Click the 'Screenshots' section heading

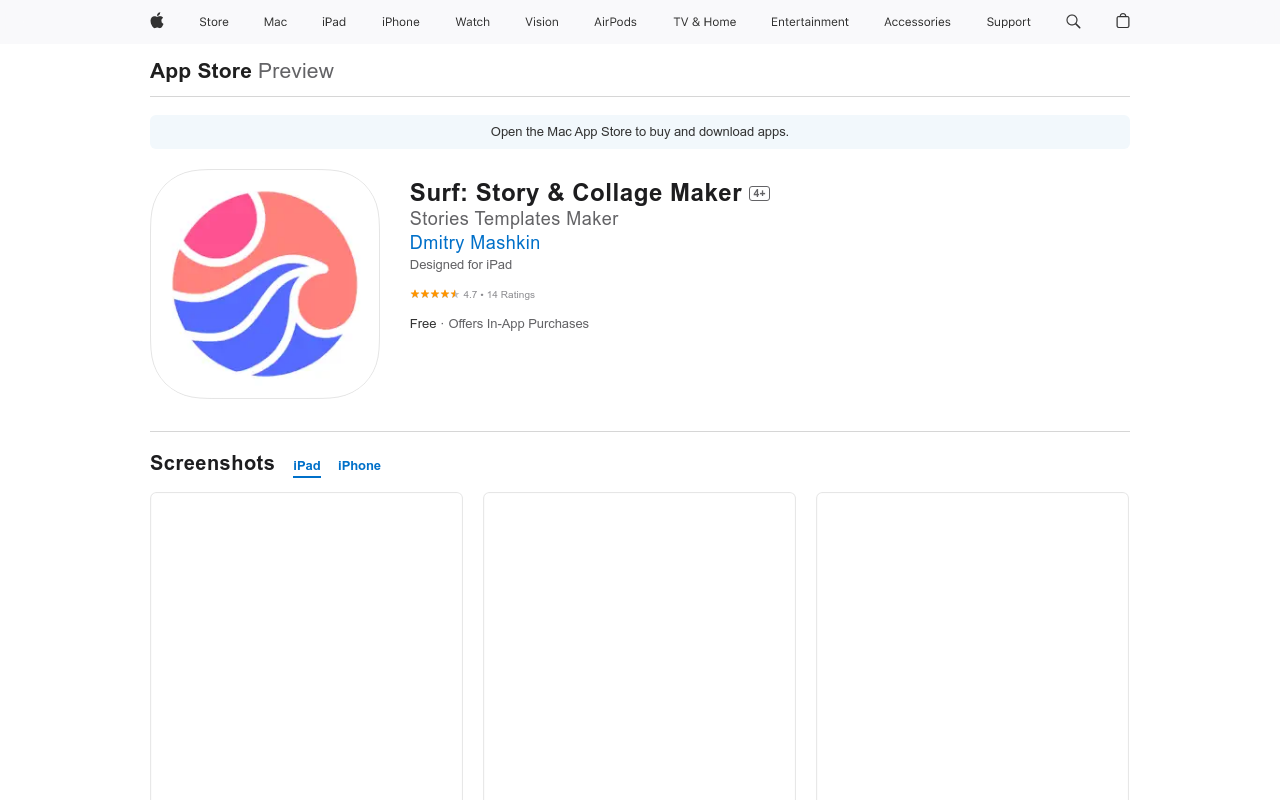[212, 463]
